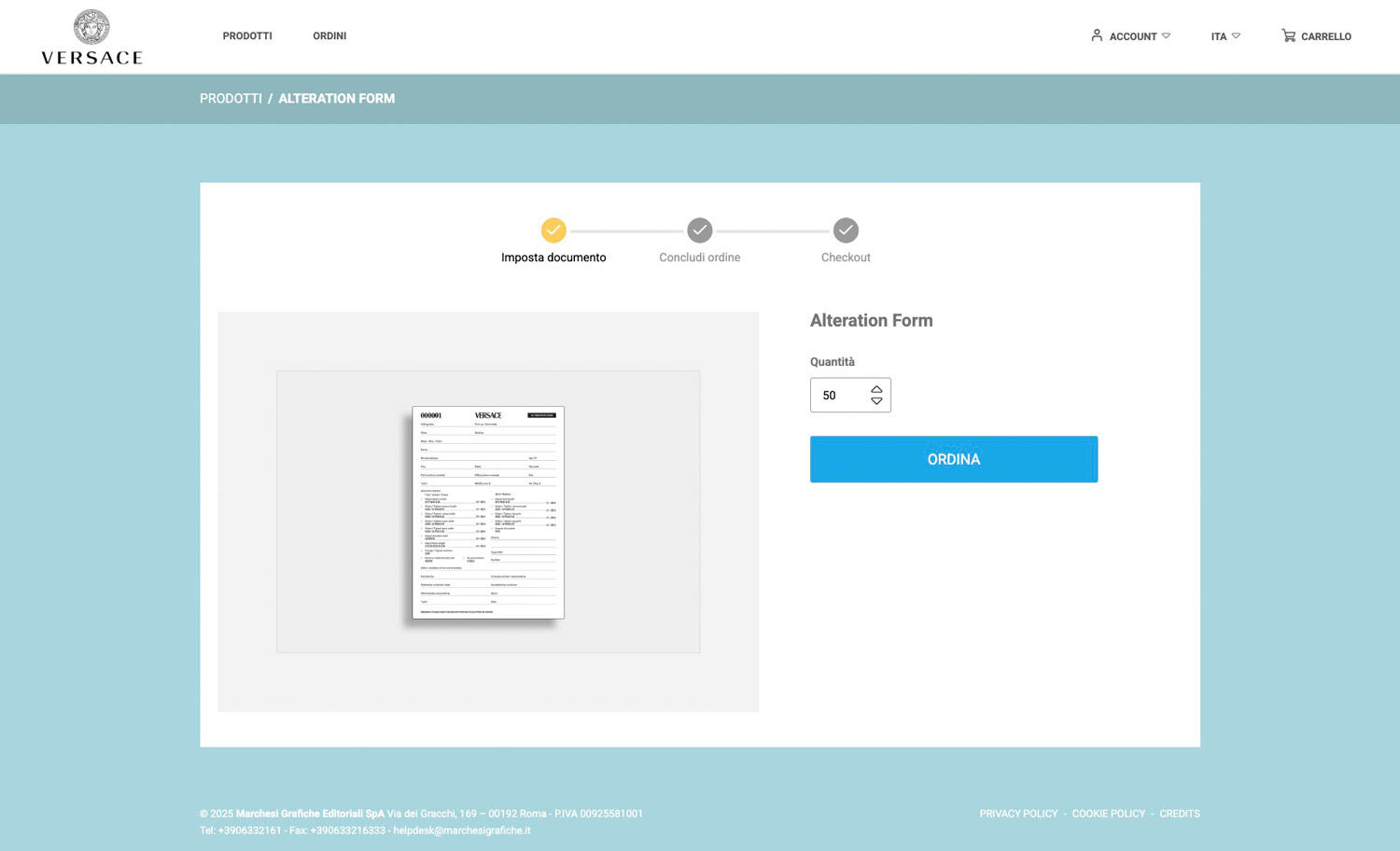Open the Cookie Policy link

[x=1109, y=814]
